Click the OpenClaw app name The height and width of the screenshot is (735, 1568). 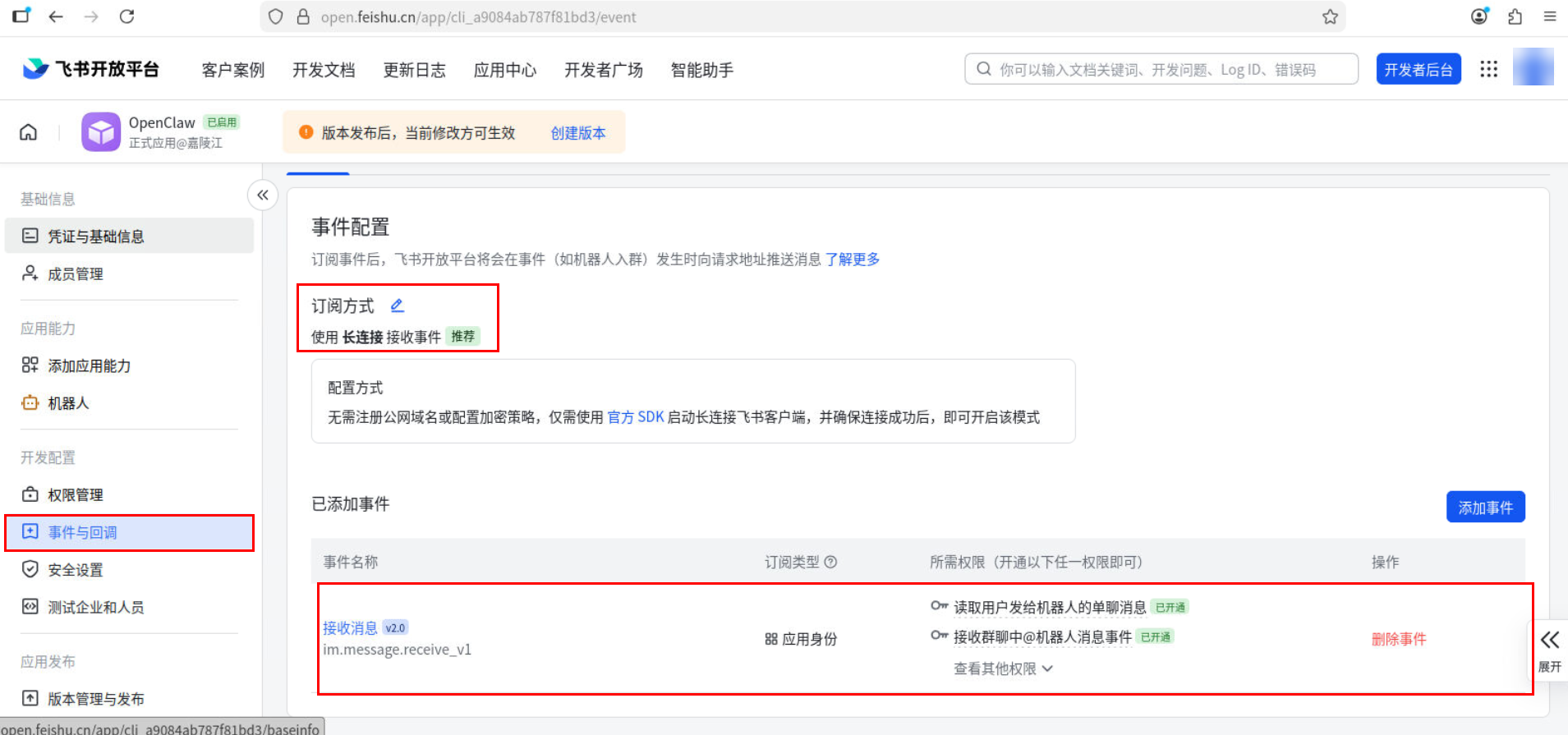(x=162, y=122)
